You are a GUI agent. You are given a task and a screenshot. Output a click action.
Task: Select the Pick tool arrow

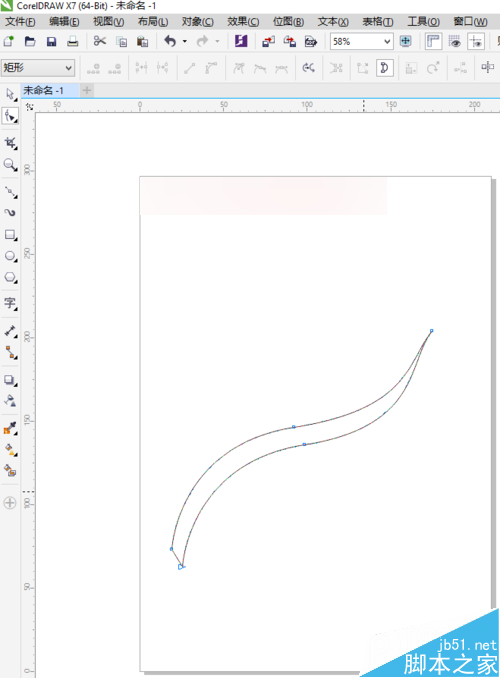pos(10,94)
